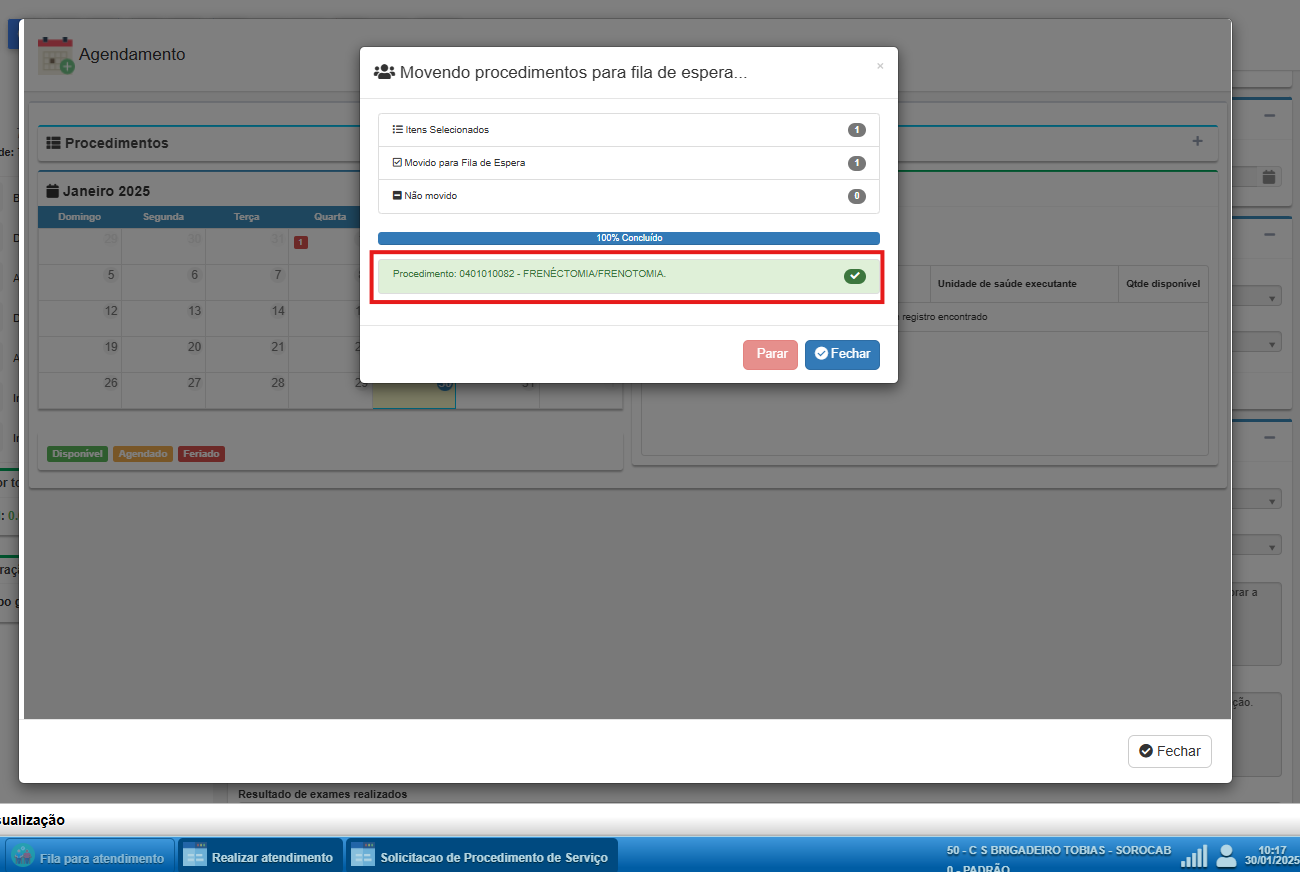Click the list icon beside Itens Selecionados
Viewport: 1300px width, 872px height.
397,130
